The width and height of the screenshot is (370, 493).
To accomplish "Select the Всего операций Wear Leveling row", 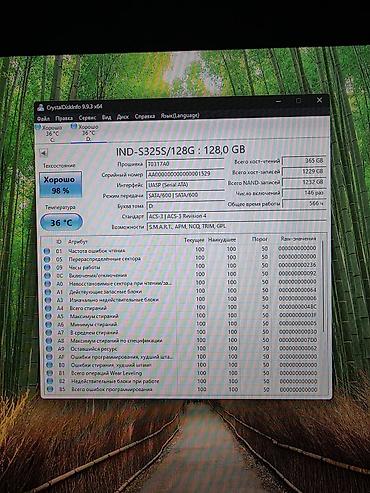I will coord(182,373).
